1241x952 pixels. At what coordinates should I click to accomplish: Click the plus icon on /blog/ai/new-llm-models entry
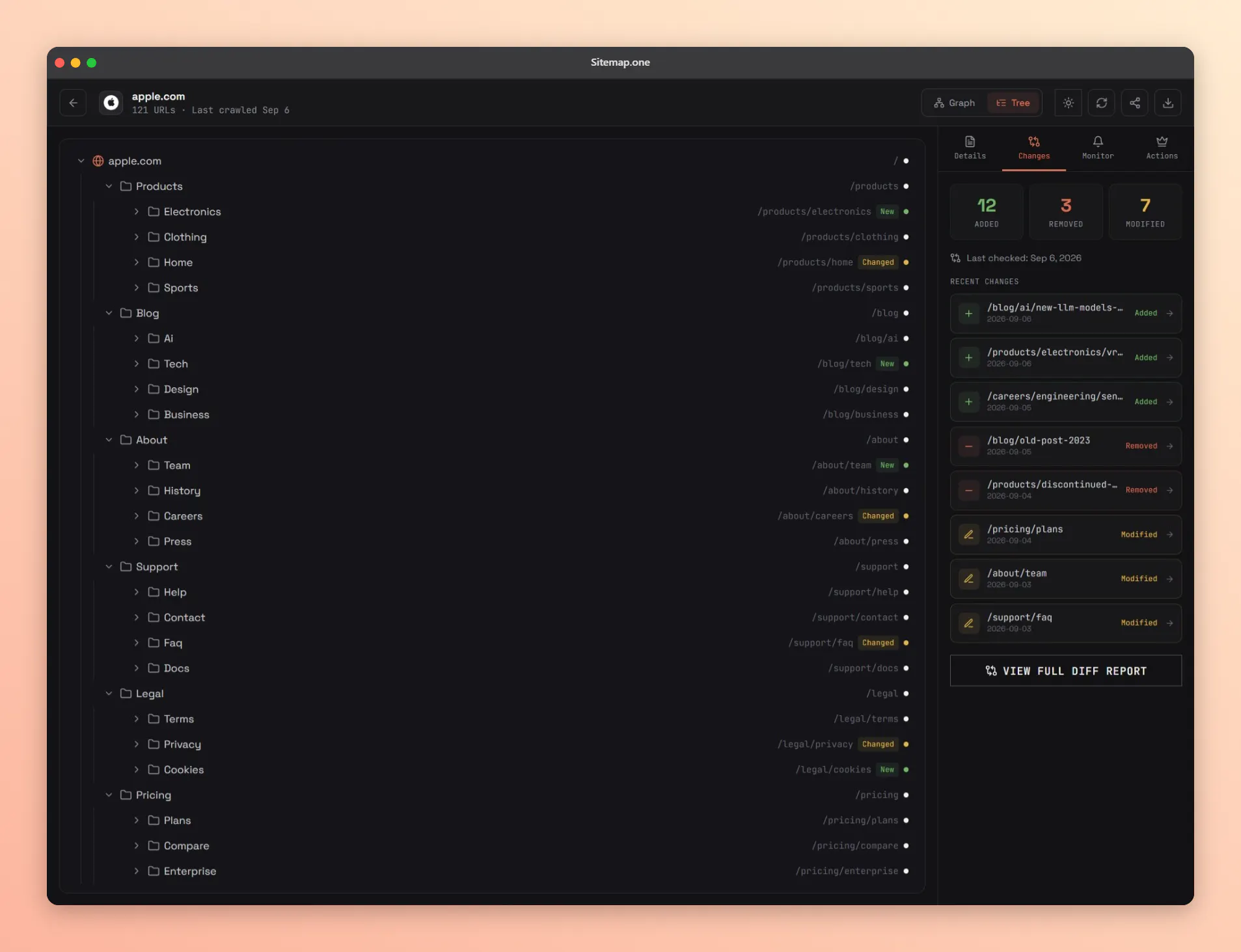pos(968,313)
